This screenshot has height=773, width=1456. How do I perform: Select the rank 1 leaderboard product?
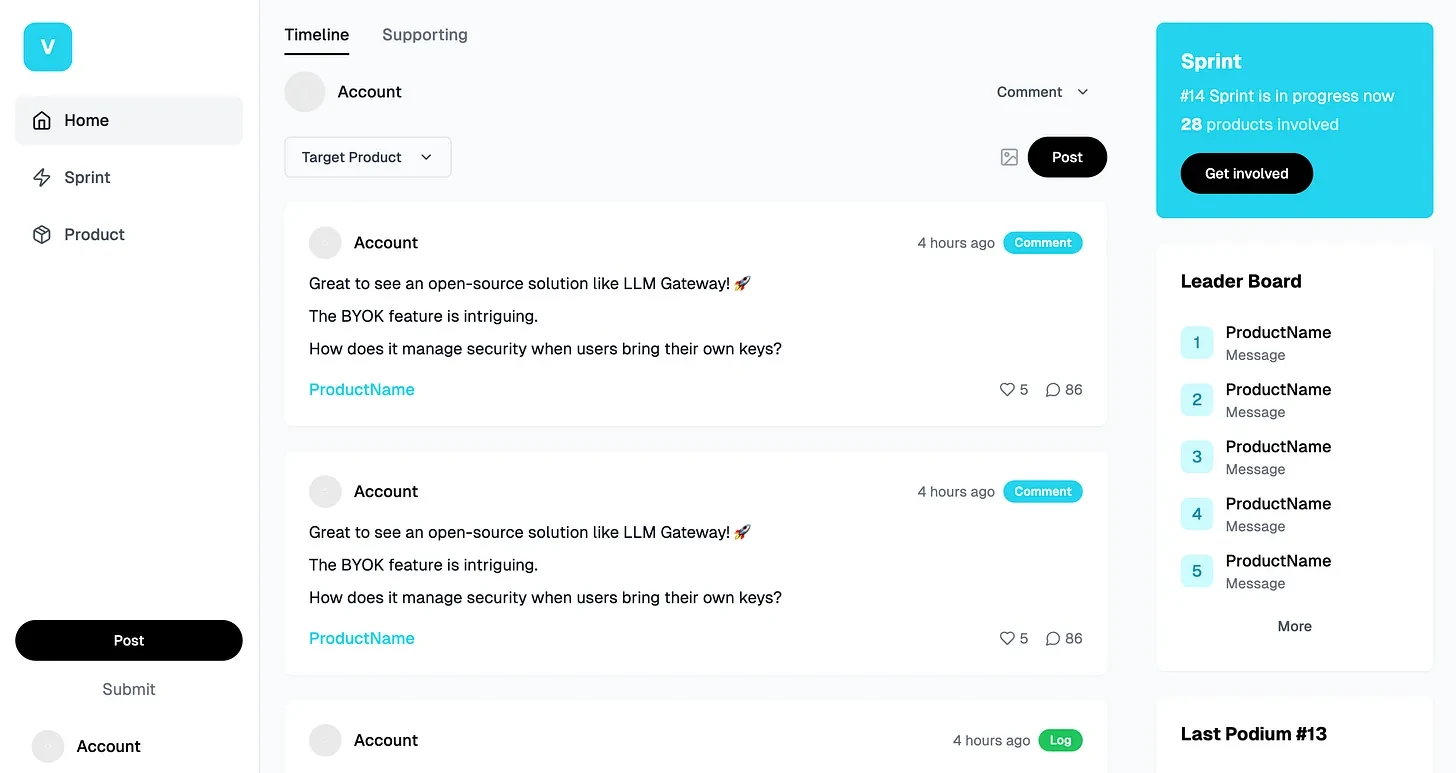[1278, 333]
